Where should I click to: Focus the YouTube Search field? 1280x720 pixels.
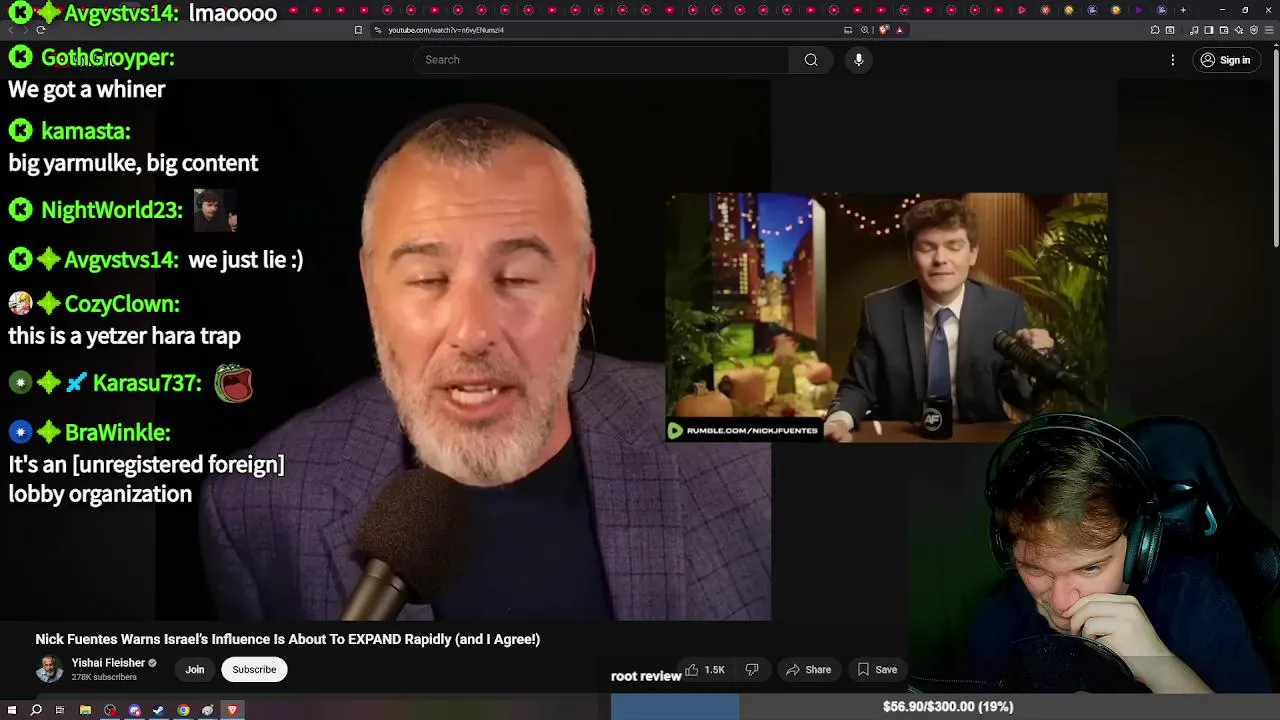[600, 60]
